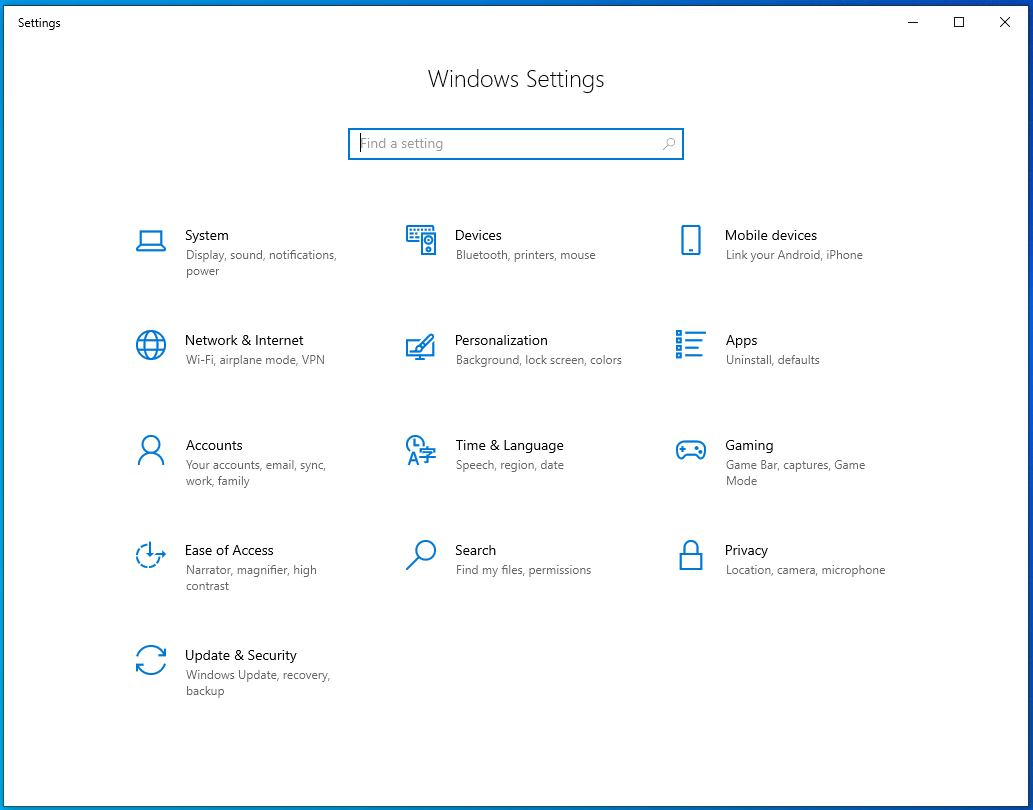
Task: Click the magnifier icon inside the search box
Action: point(669,144)
